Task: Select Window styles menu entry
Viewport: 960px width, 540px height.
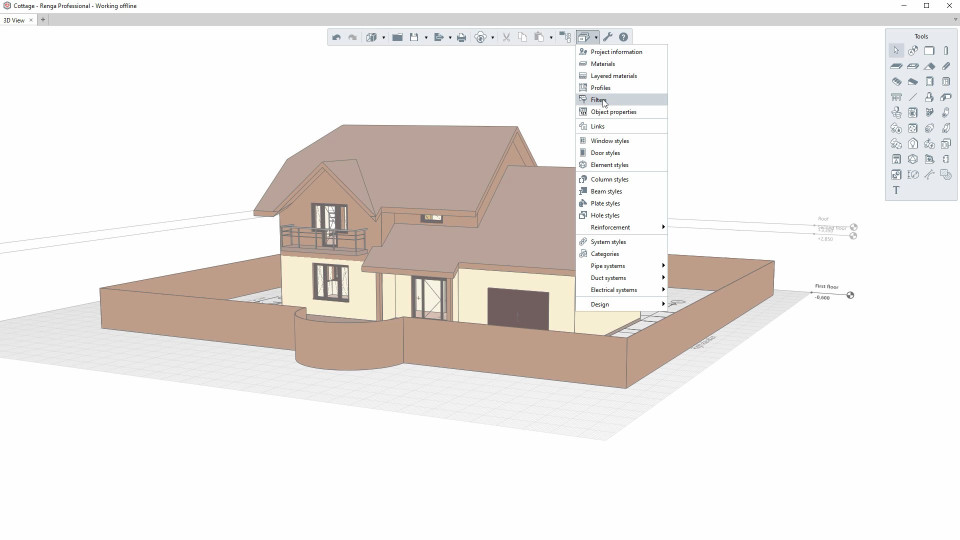Action: 610,141
